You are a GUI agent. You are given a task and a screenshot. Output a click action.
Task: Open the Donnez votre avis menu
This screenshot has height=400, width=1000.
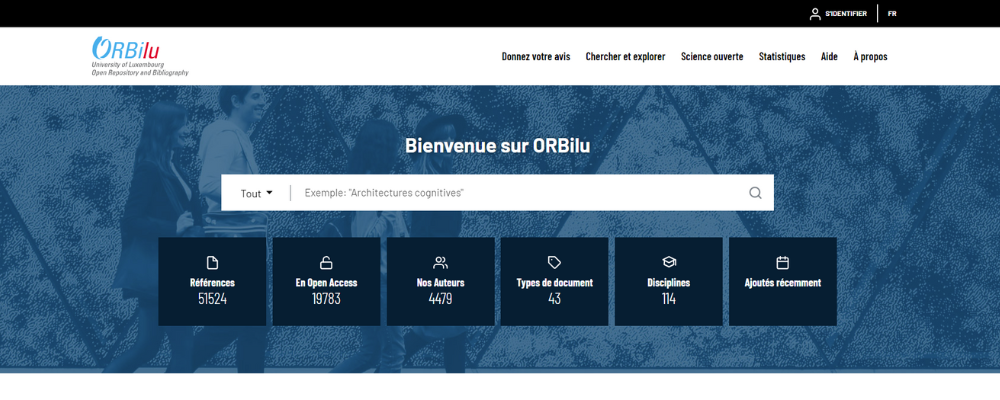536,56
